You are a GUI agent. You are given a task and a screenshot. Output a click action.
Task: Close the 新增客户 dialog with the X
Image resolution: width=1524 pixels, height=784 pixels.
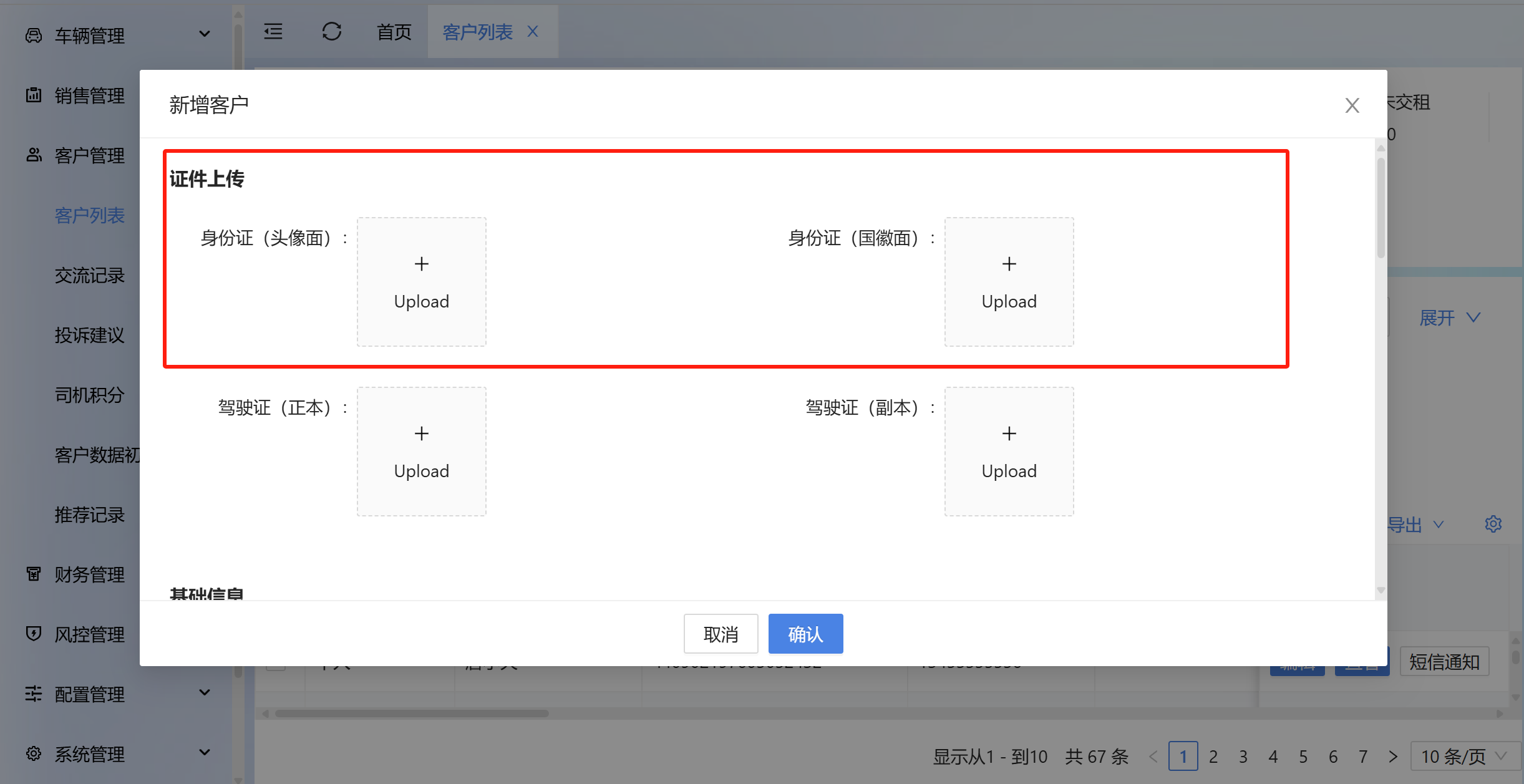coord(1352,105)
